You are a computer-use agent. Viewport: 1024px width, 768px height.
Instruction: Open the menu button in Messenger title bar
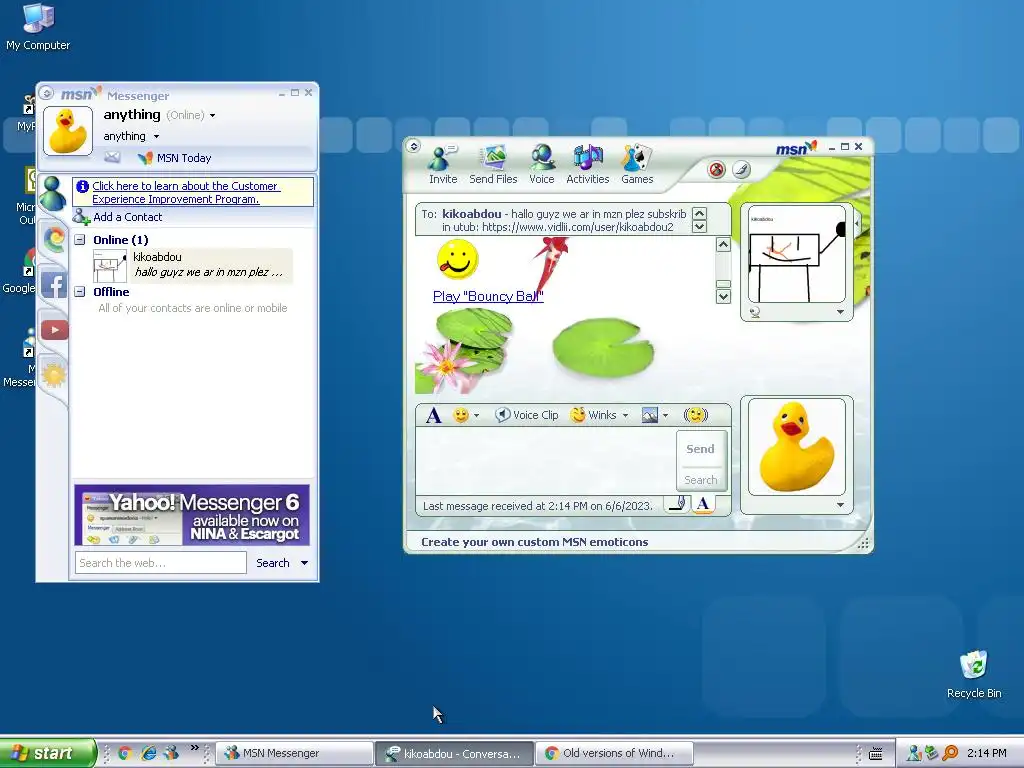pyautogui.click(x=47, y=93)
